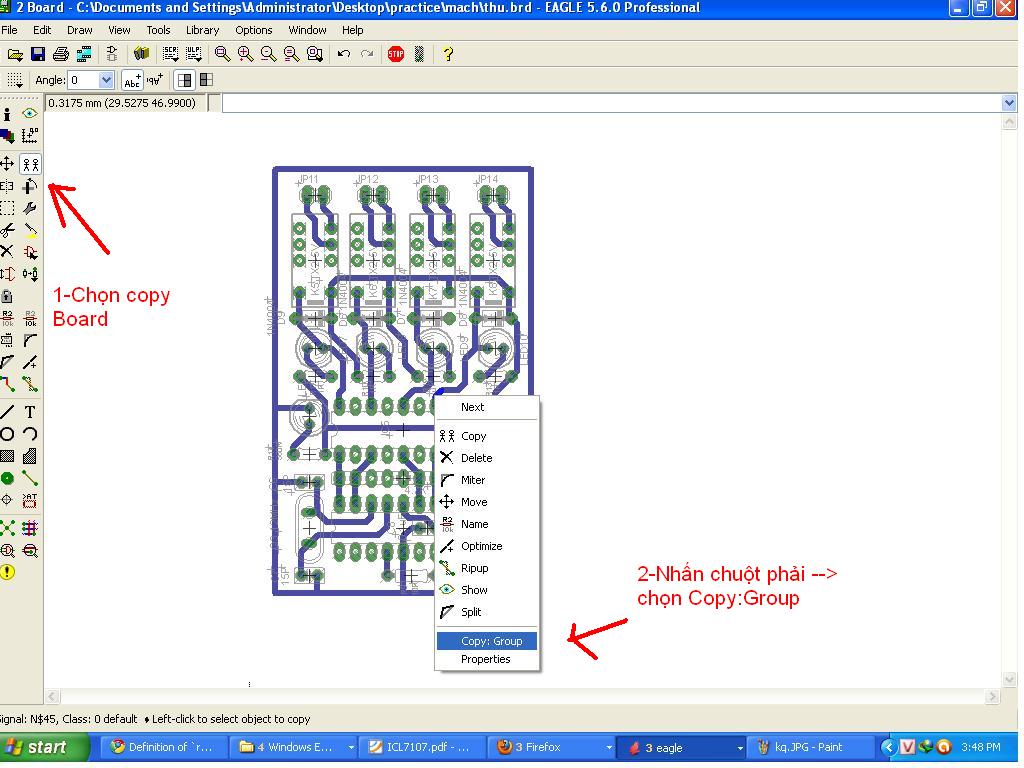Click the Zoom in magnifier
This screenshot has height=768, width=1024.
246,54
